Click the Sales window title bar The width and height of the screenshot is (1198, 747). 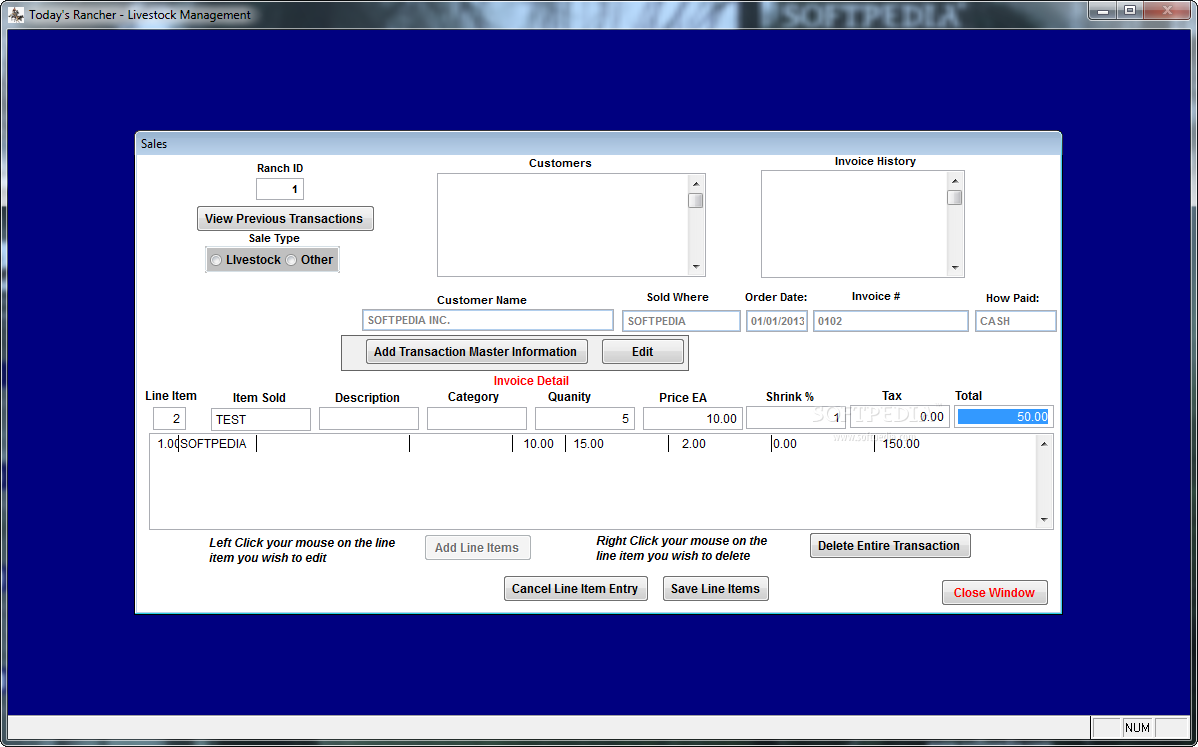(598, 144)
